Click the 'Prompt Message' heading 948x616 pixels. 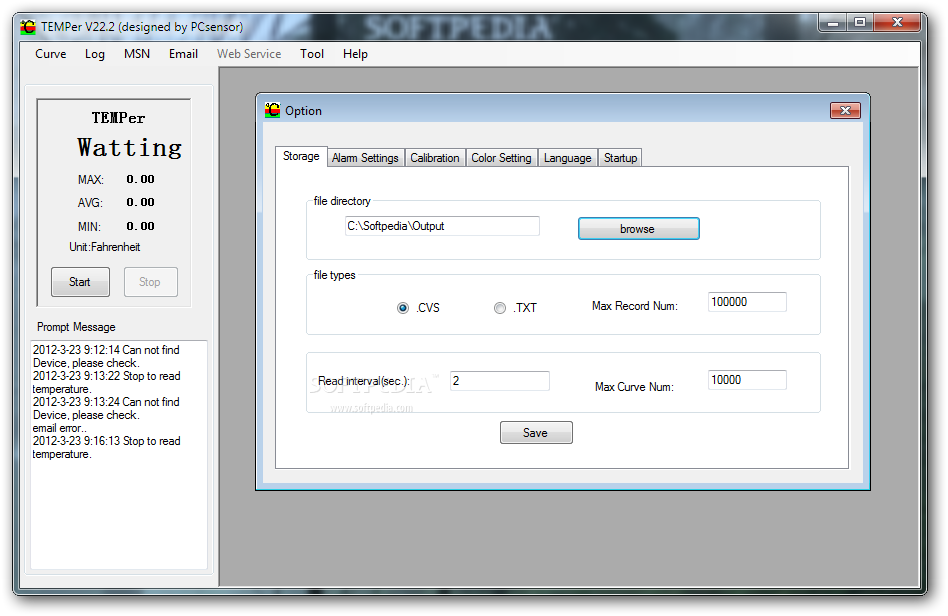click(76, 327)
